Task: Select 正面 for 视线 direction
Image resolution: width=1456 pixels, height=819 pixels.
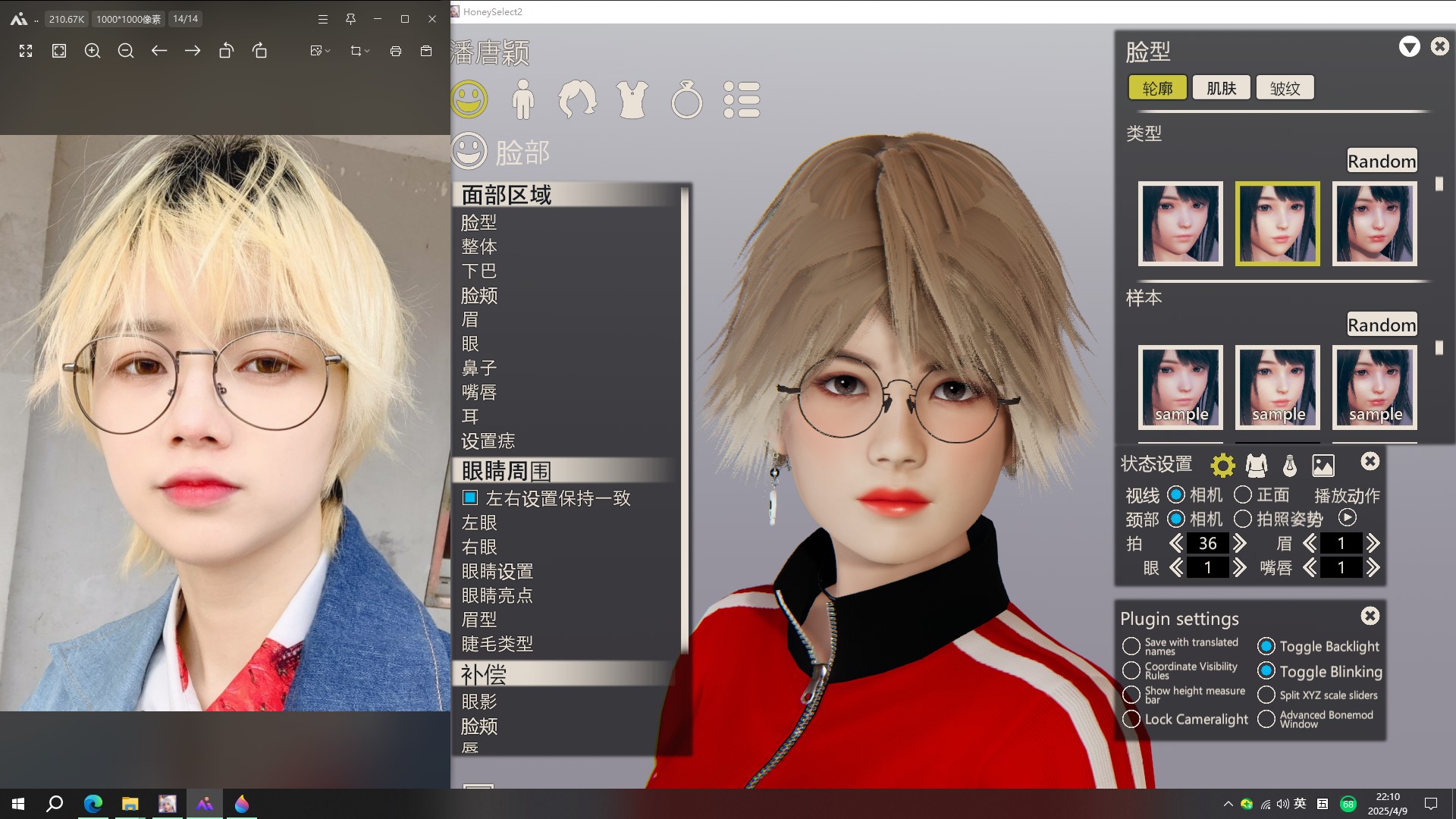Action: tap(1243, 495)
